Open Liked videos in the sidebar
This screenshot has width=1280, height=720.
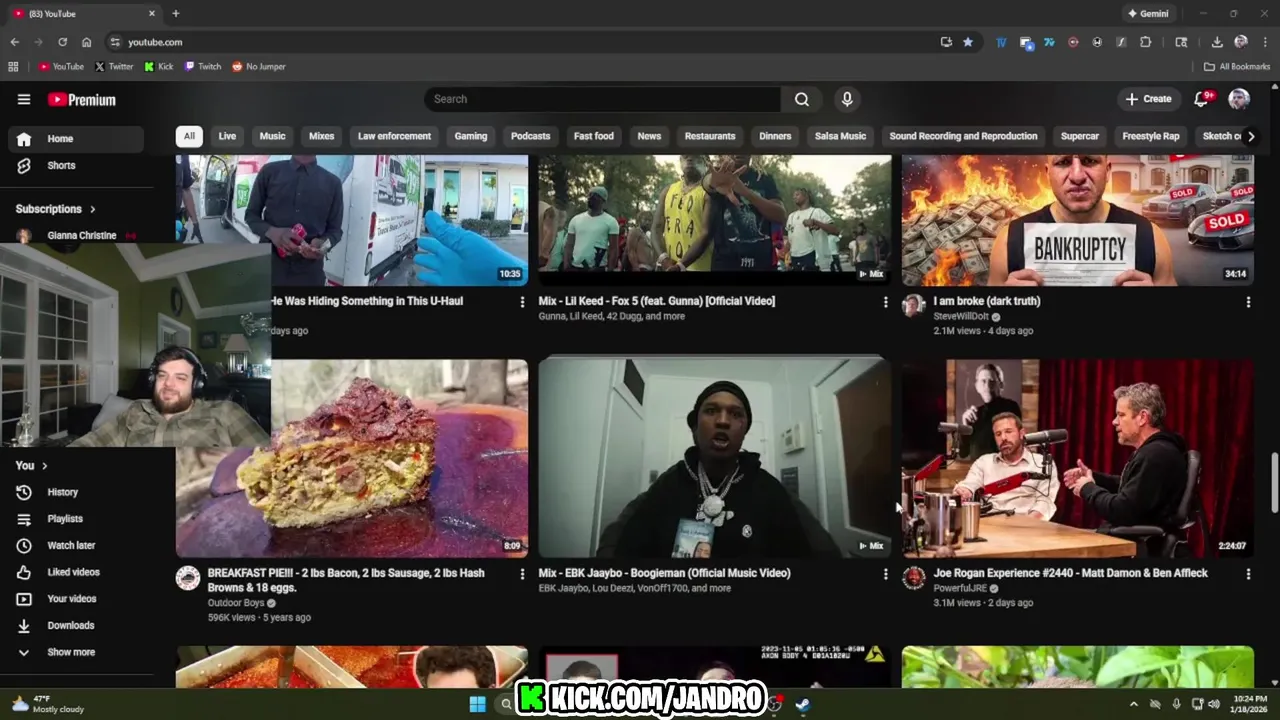76,572
